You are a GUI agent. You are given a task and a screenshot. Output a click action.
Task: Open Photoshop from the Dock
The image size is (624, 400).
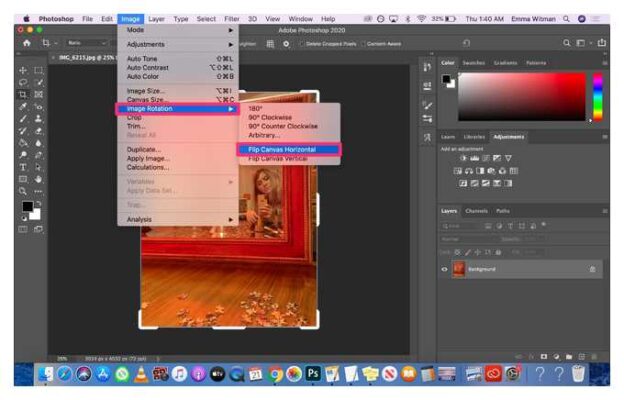pyautogui.click(x=313, y=373)
